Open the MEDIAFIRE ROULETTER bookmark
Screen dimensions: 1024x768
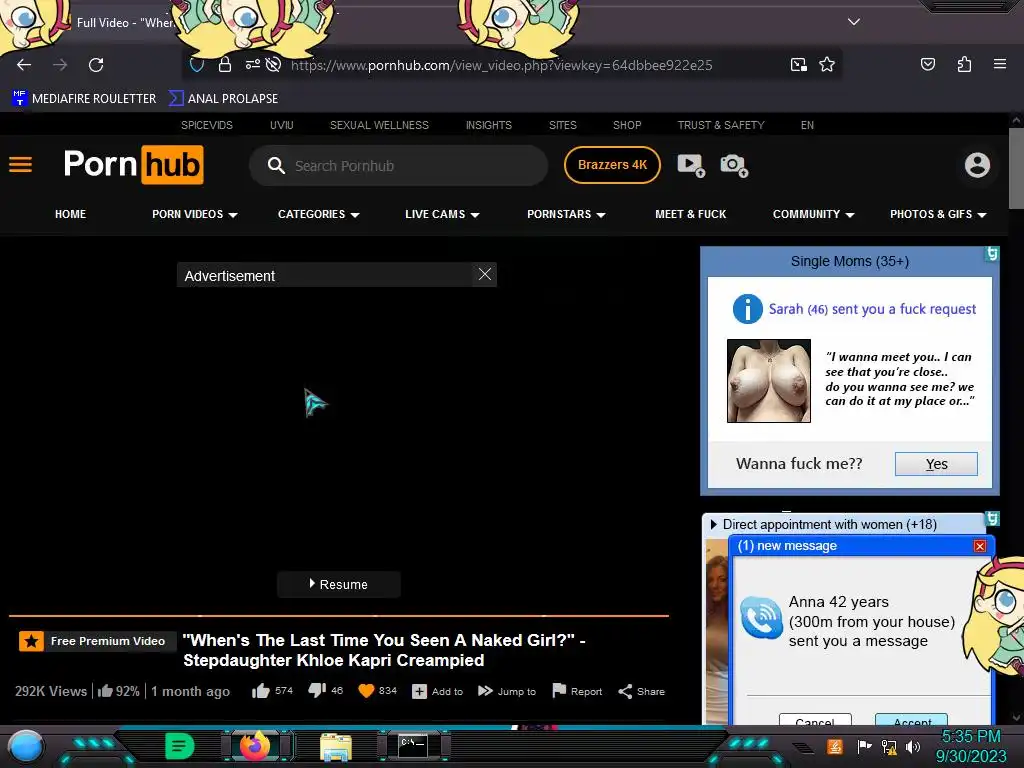click(84, 99)
